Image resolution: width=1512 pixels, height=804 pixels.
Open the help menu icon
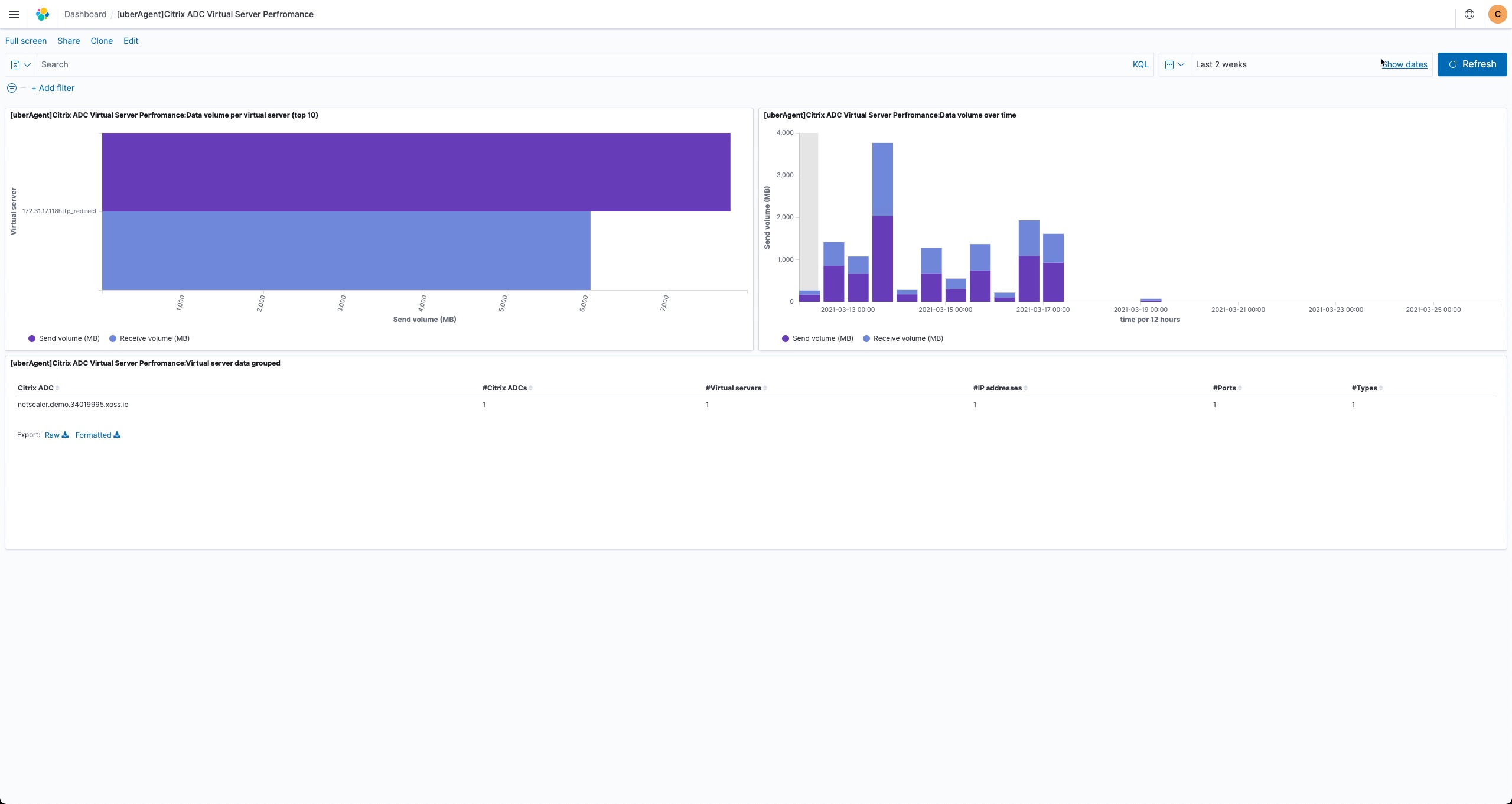pyautogui.click(x=1469, y=14)
